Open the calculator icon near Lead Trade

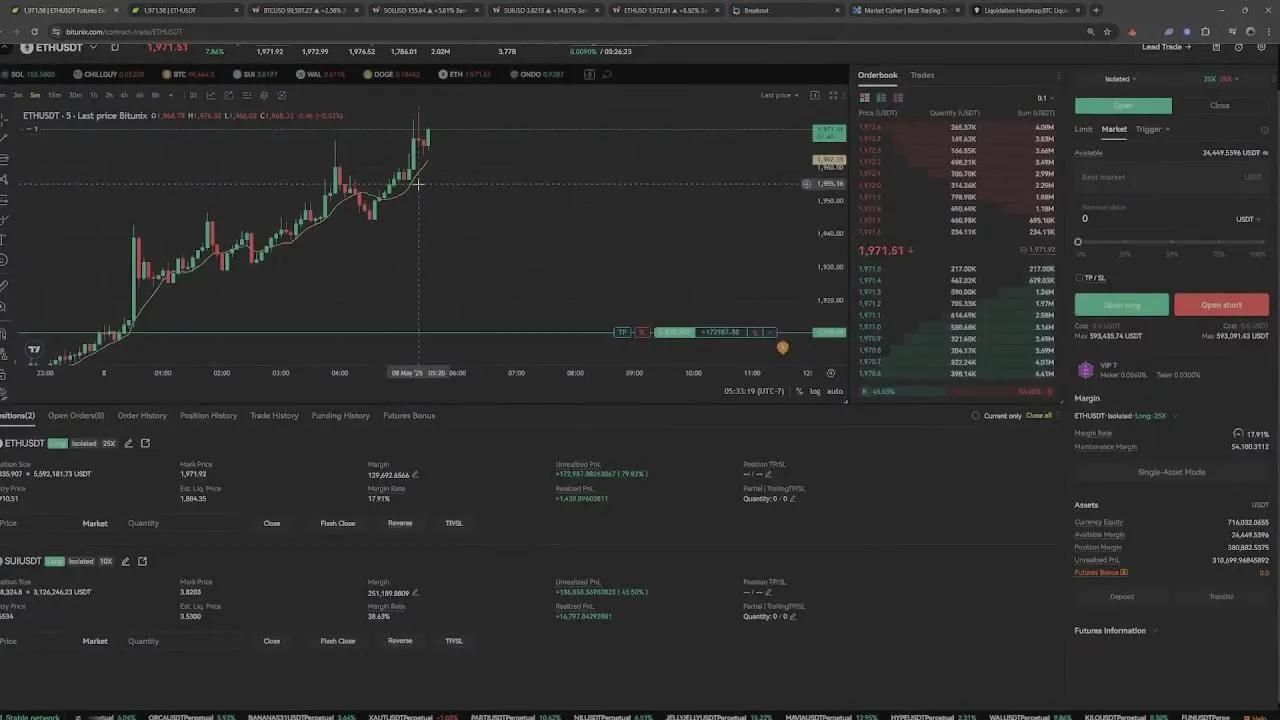(x=1216, y=47)
